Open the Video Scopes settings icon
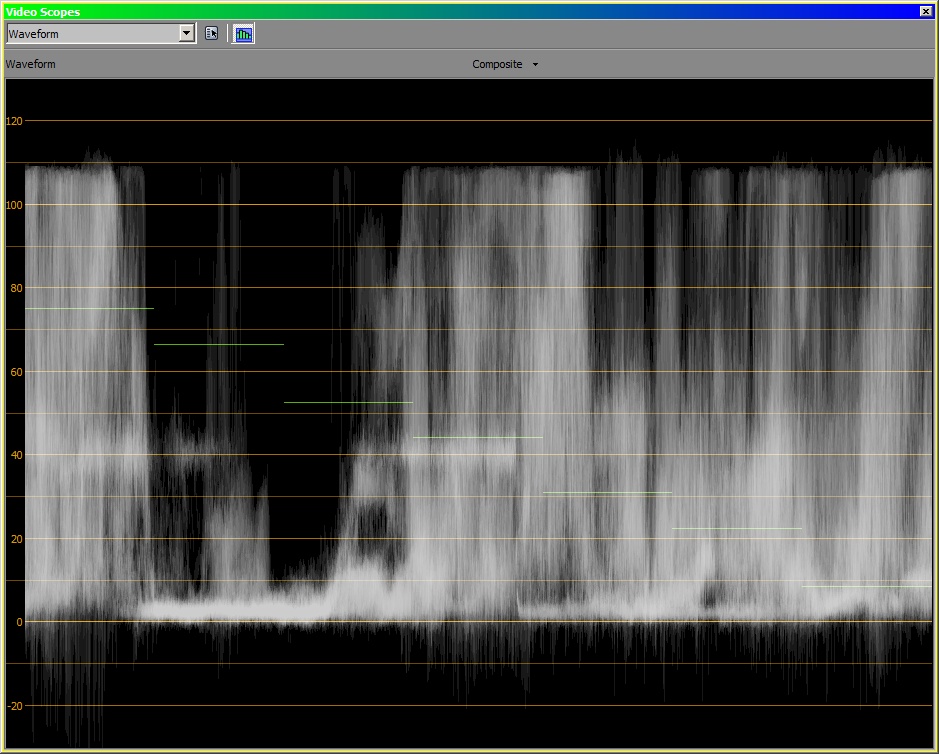939x754 pixels. coord(211,33)
